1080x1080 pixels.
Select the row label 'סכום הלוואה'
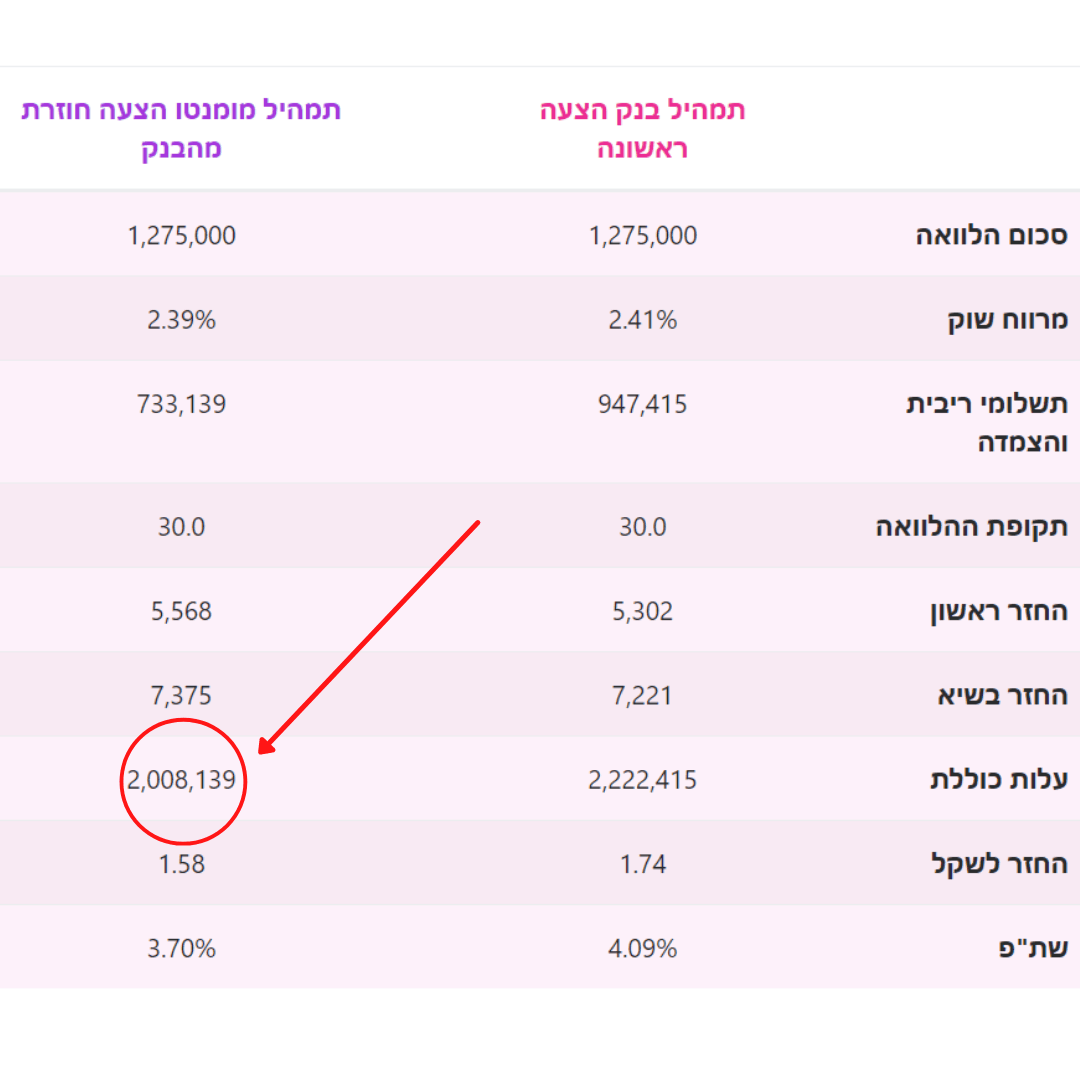[991, 236]
